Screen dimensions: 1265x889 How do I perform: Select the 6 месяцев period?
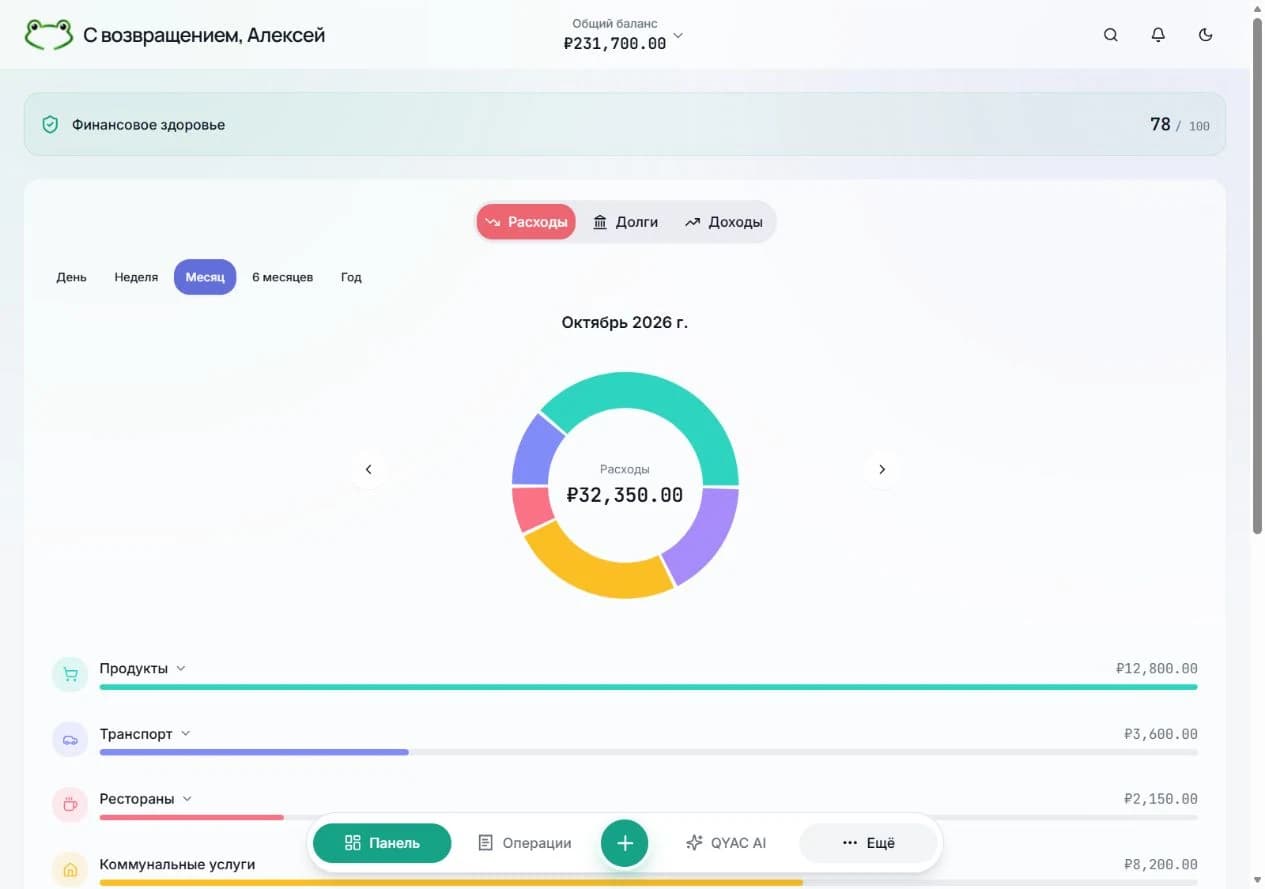point(282,277)
